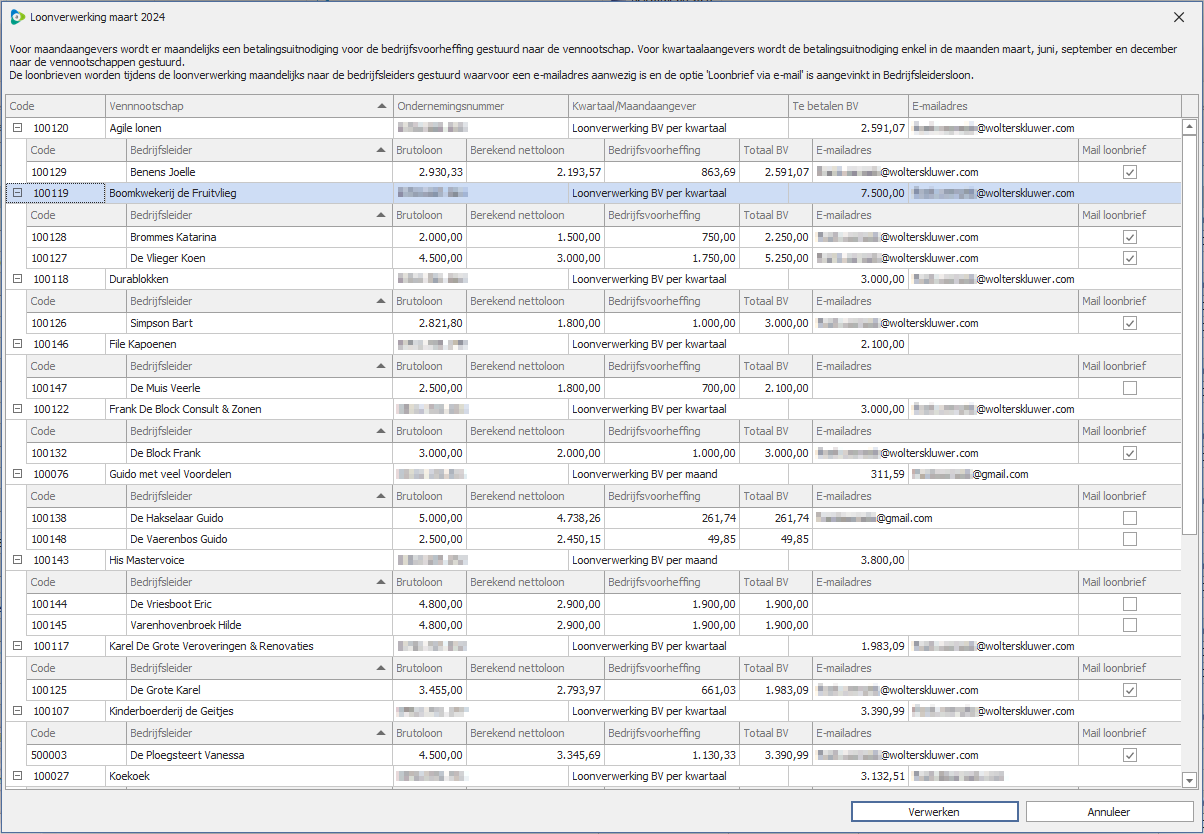Collapse the Agile lonen row

18,128
